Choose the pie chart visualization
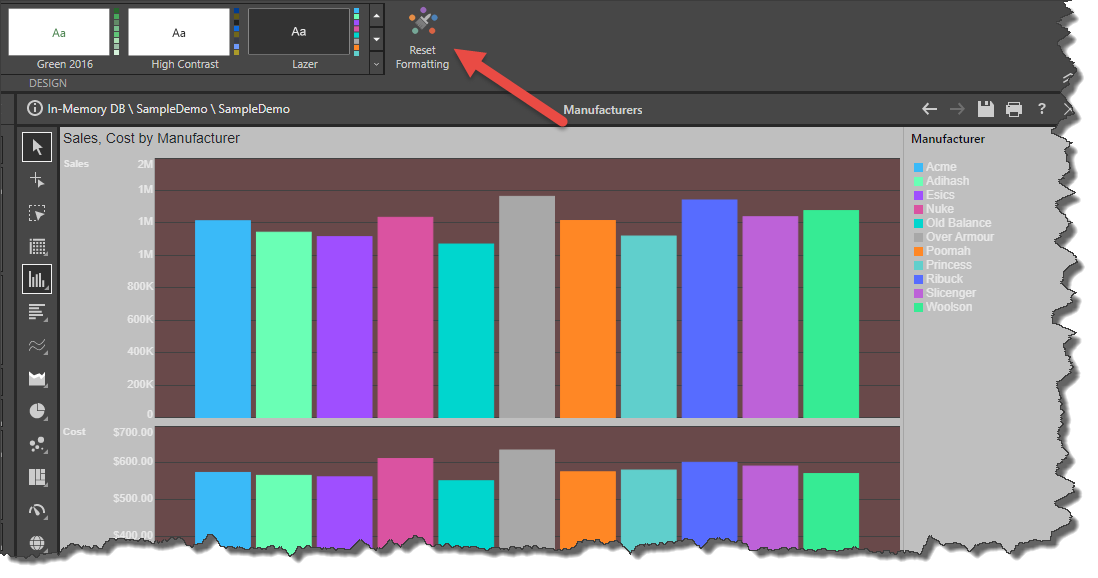The image size is (1098, 578). (x=38, y=411)
